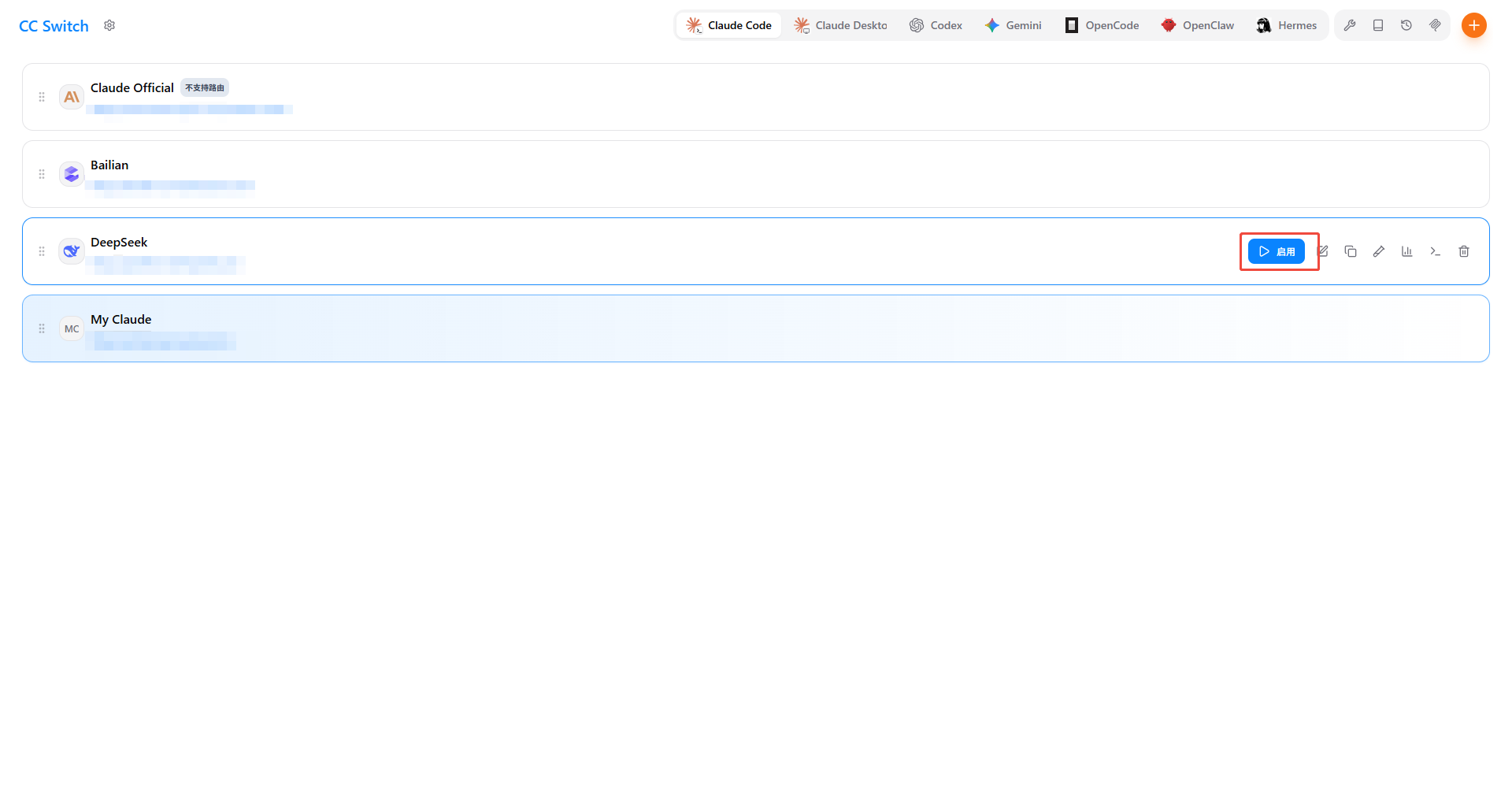This screenshot has height=801, width=1512.
Task: Switch to the OpenCode tab
Action: tap(1102, 25)
